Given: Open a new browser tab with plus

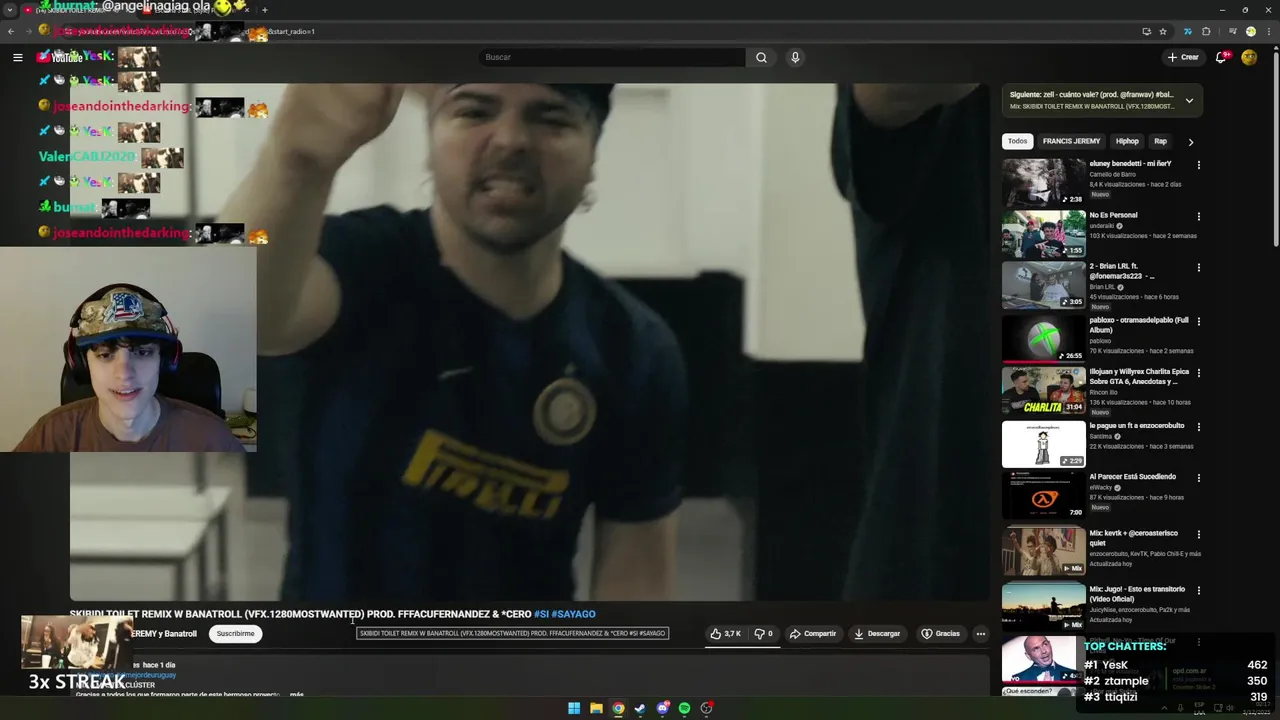Looking at the screenshot, I should [x=265, y=10].
